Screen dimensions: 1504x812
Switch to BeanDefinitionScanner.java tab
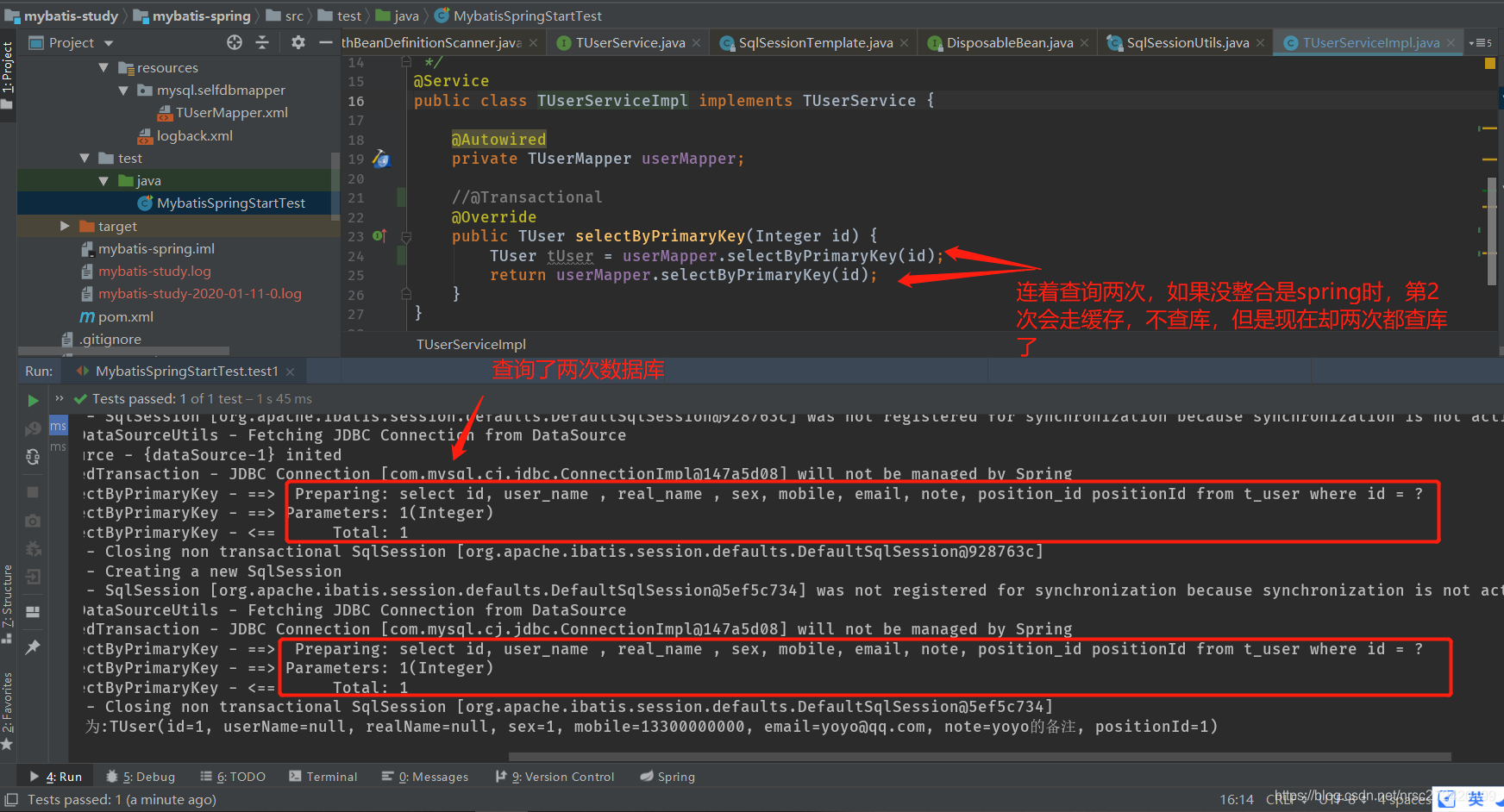[x=431, y=42]
